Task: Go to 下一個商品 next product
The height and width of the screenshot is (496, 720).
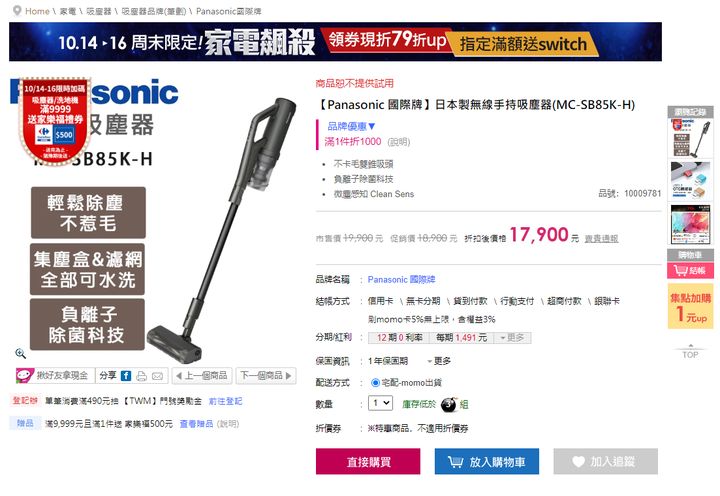Action: (x=266, y=376)
